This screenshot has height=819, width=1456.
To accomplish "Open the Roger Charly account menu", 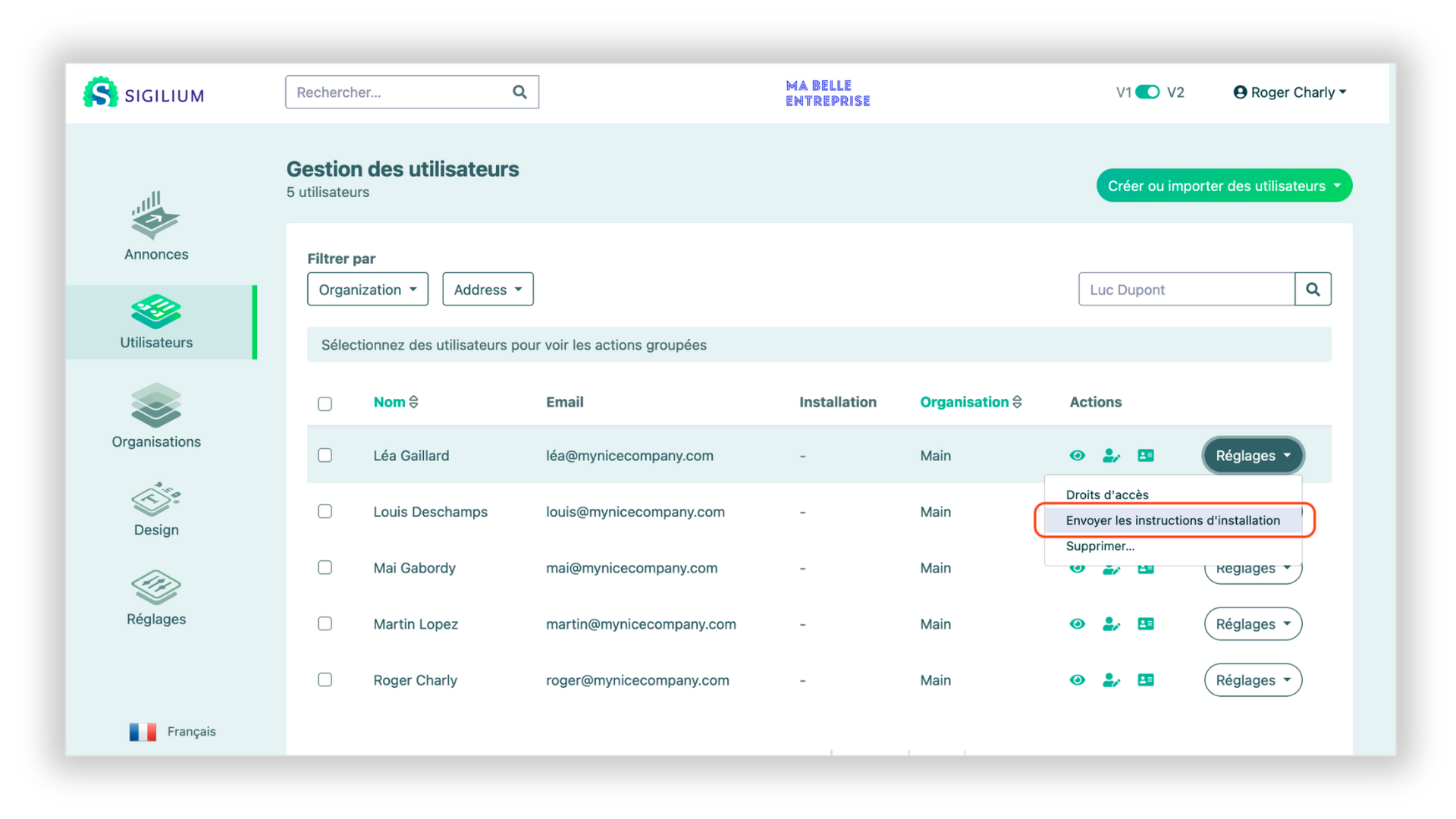I will click(x=1290, y=93).
